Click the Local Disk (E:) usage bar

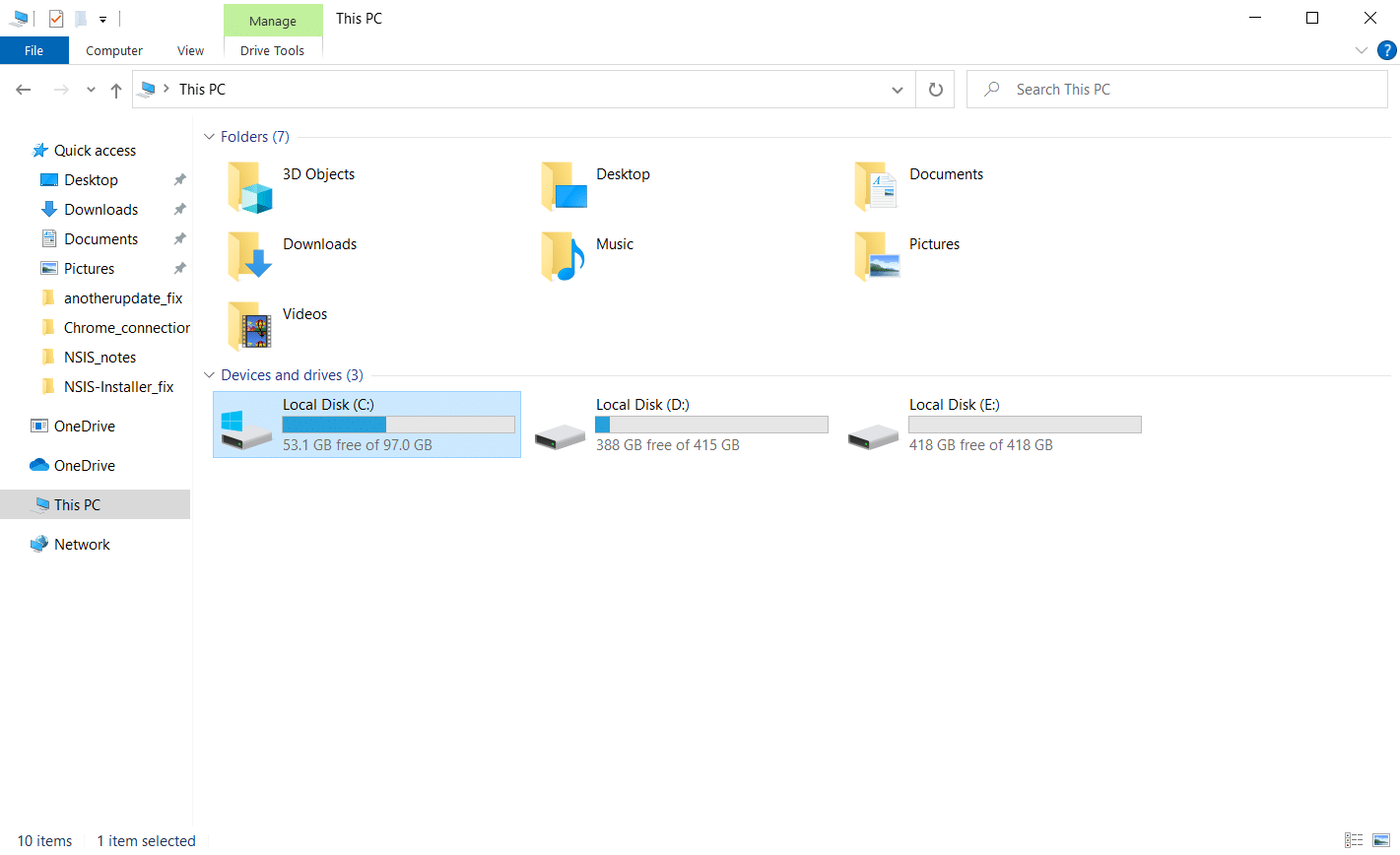pyautogui.click(x=1025, y=425)
